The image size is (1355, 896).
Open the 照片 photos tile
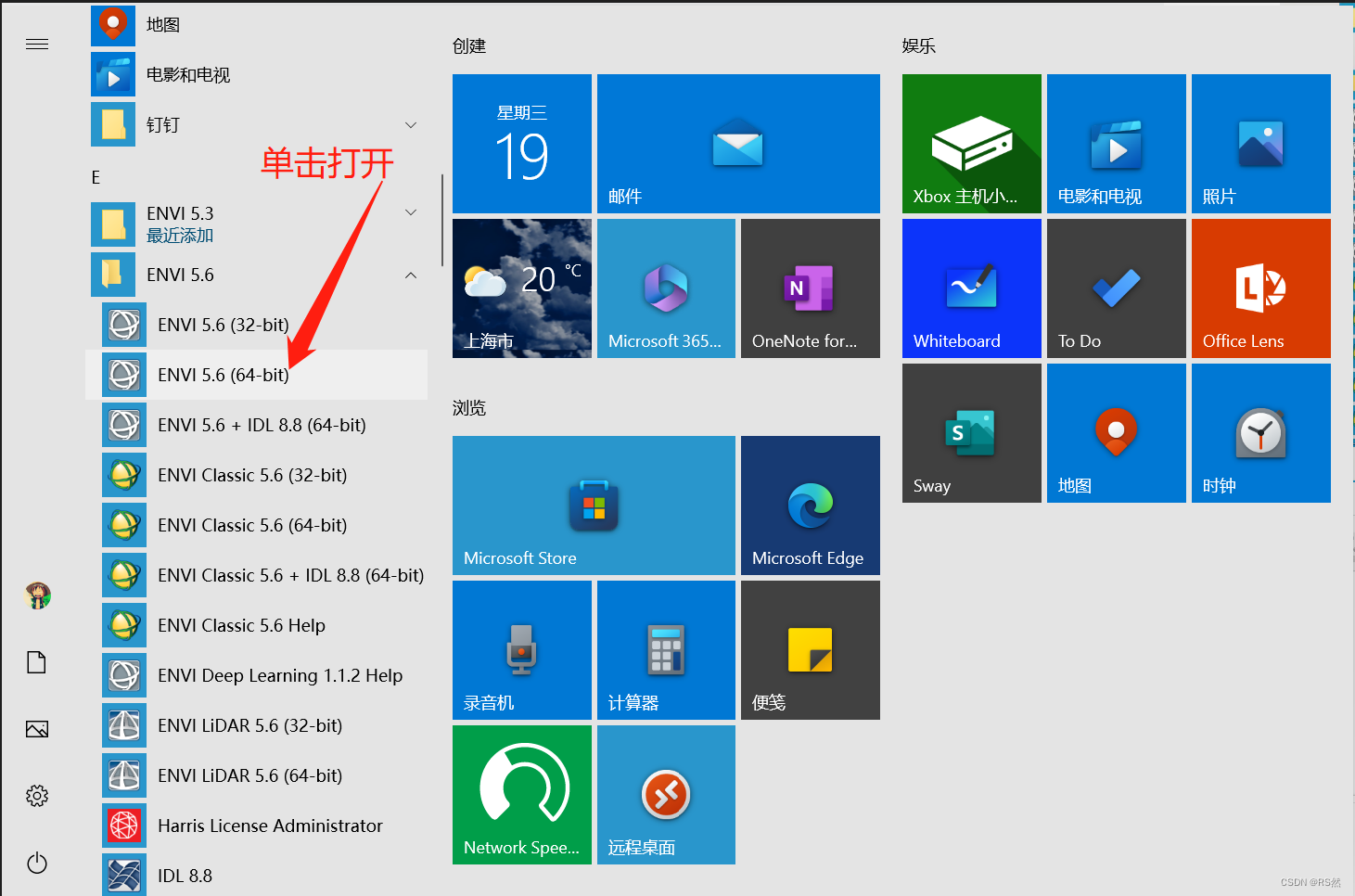pyautogui.click(x=1261, y=144)
